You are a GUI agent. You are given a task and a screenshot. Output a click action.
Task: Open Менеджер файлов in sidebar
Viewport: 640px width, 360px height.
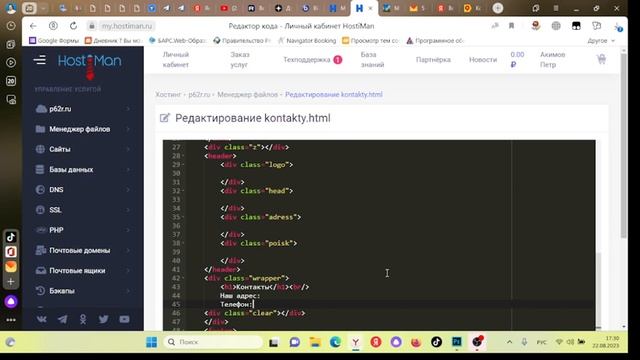[80, 129]
